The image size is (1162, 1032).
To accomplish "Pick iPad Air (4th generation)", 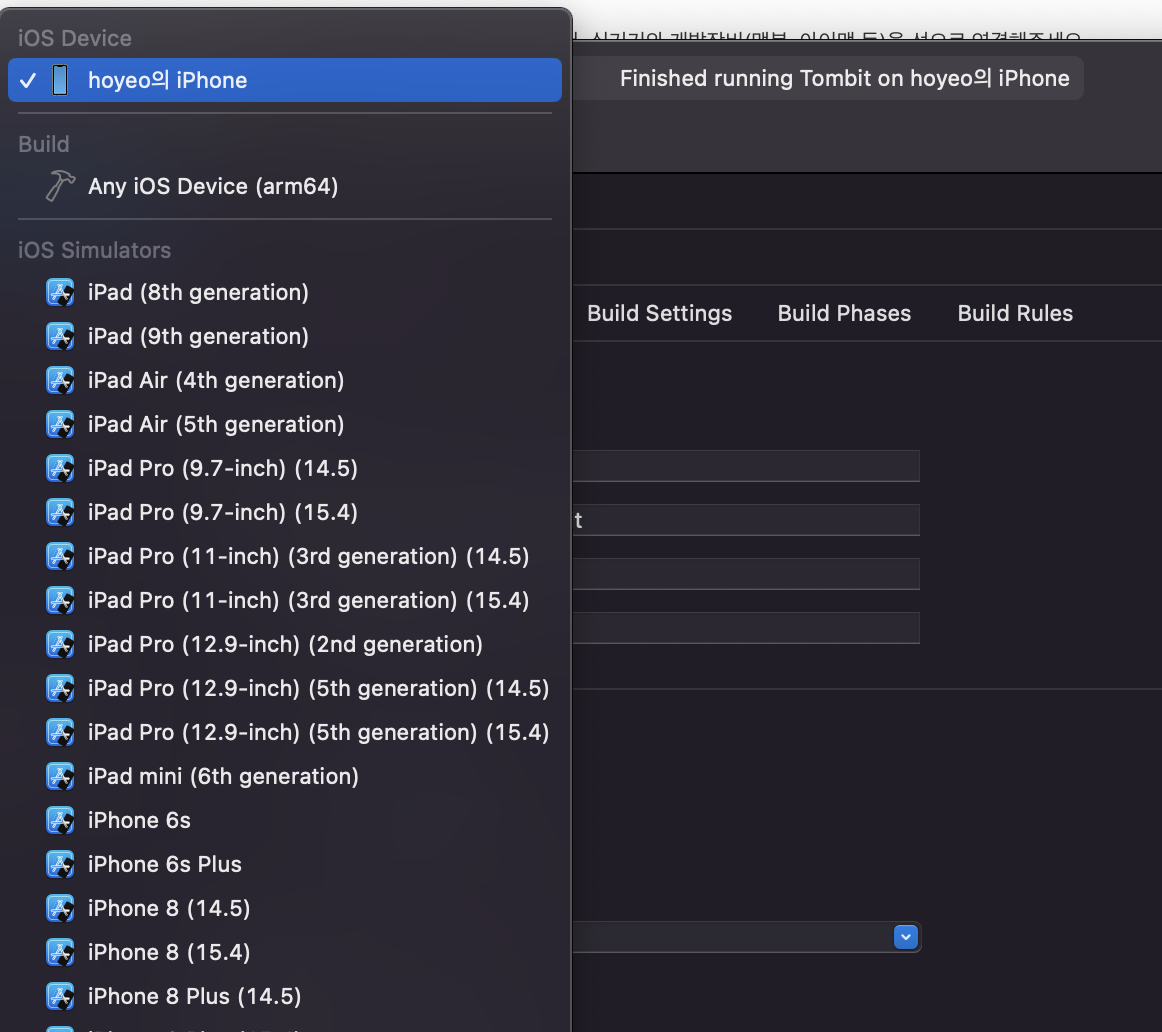I will click(x=285, y=381).
